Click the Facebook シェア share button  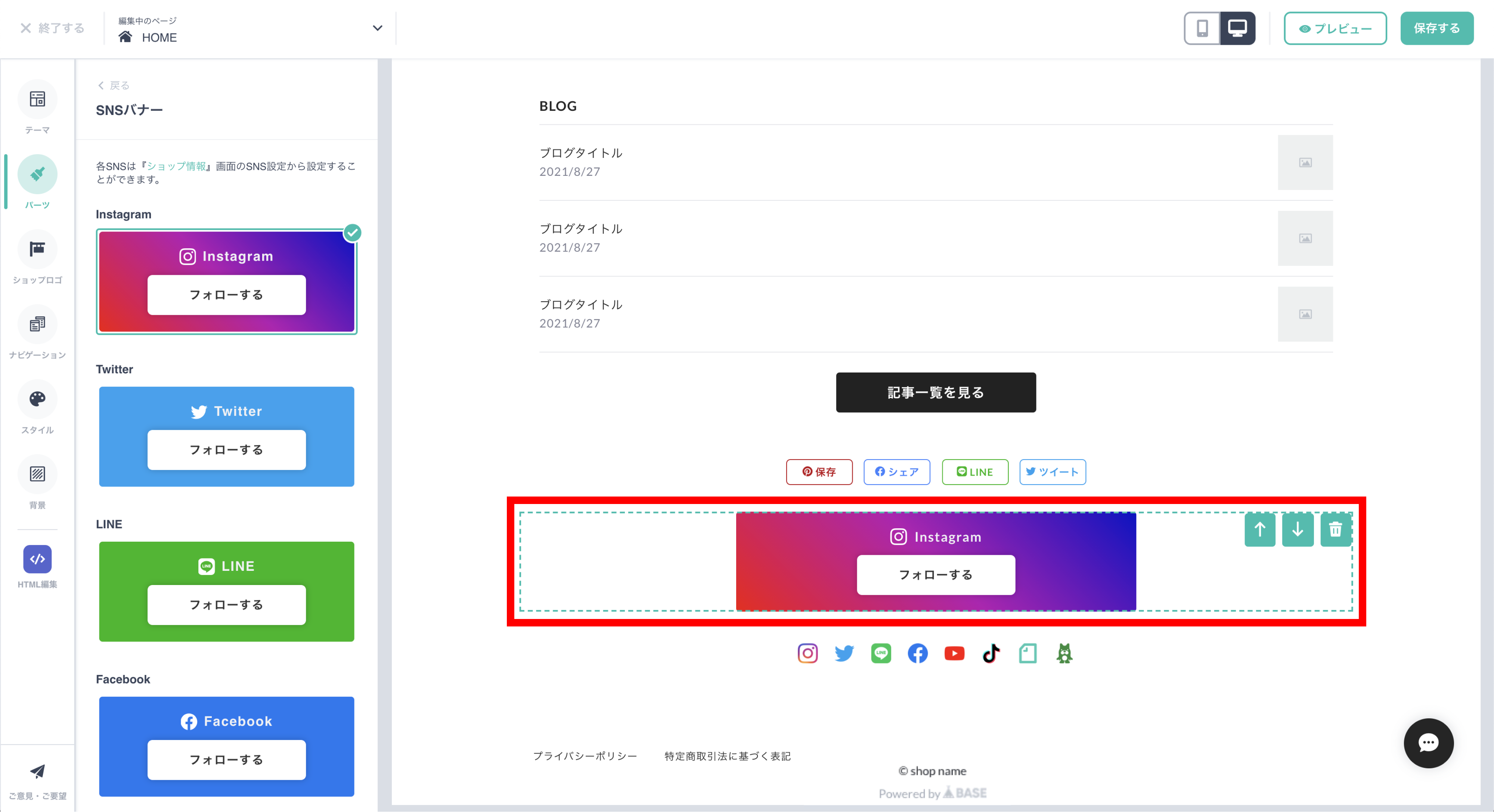(x=897, y=472)
